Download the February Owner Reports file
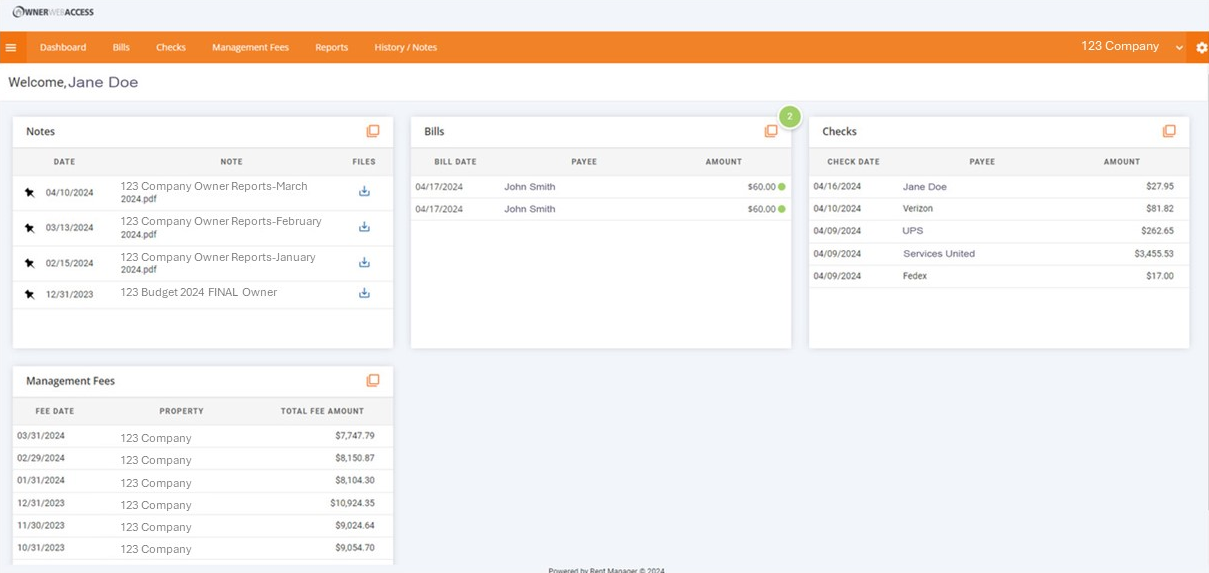This screenshot has width=1209, height=573. 364,227
